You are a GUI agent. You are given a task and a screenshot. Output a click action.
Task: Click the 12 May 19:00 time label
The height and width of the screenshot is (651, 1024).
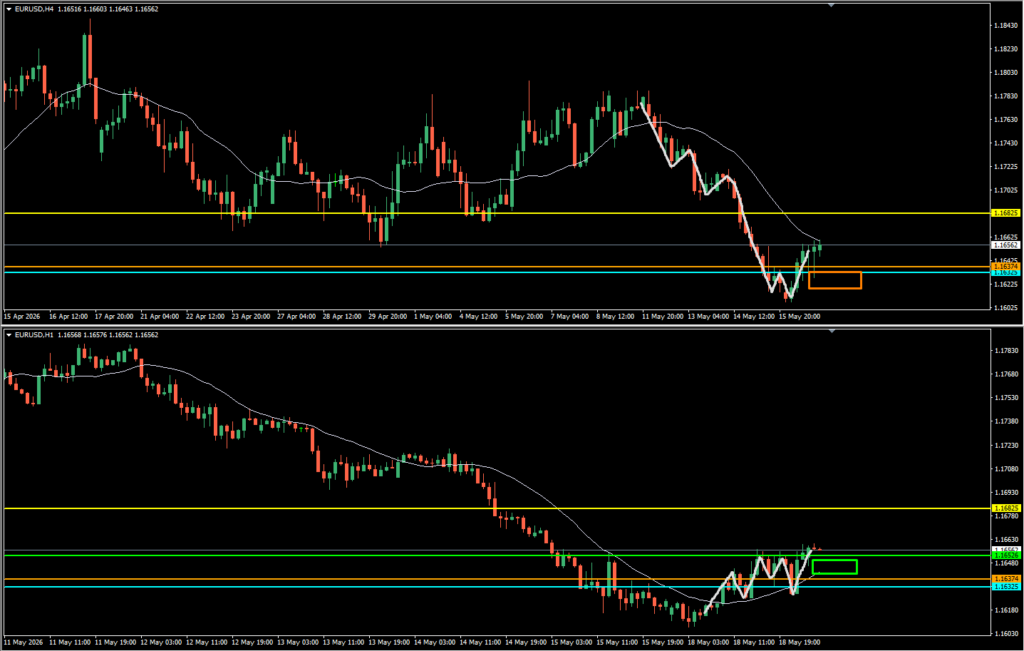254,642
